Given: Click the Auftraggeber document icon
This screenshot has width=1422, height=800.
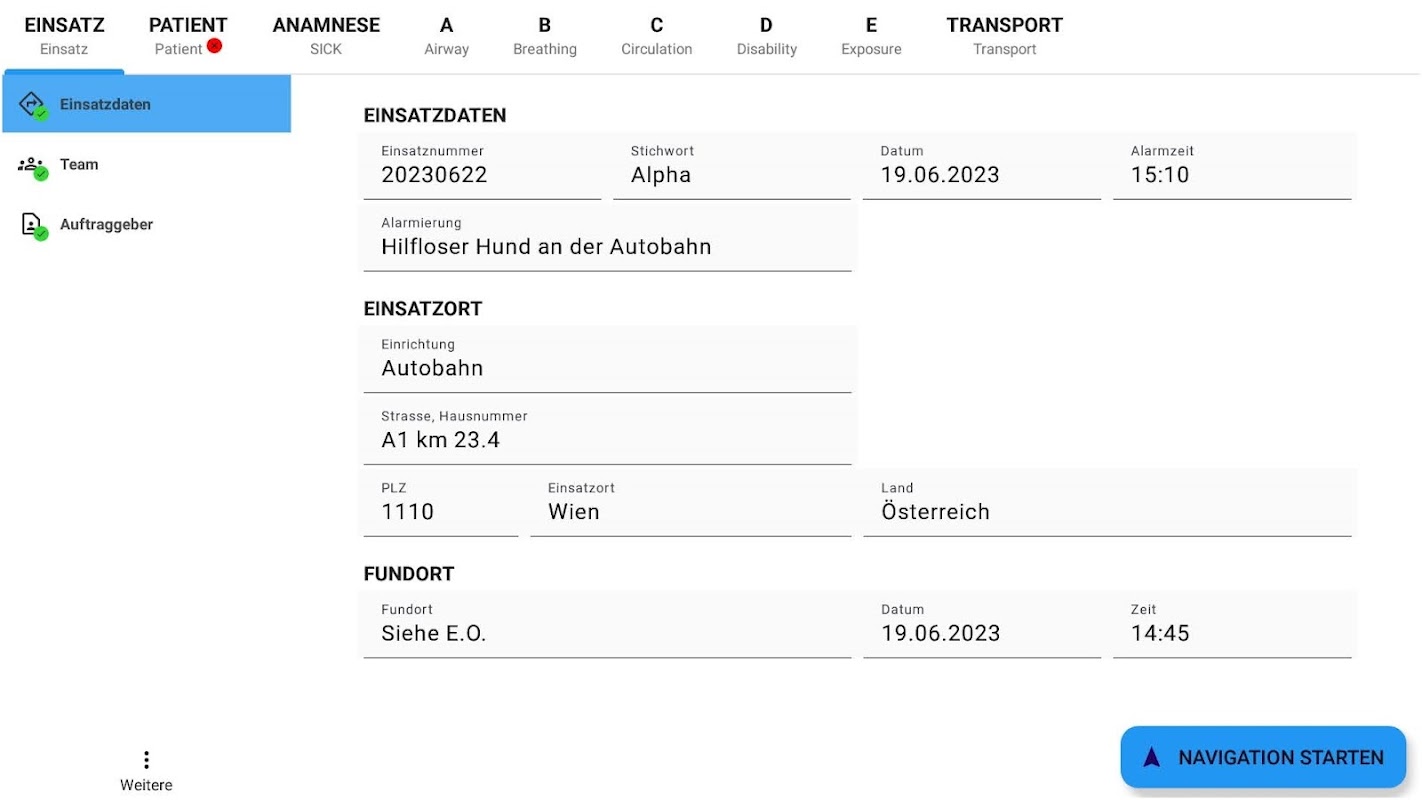Looking at the screenshot, I should pyautogui.click(x=32, y=224).
